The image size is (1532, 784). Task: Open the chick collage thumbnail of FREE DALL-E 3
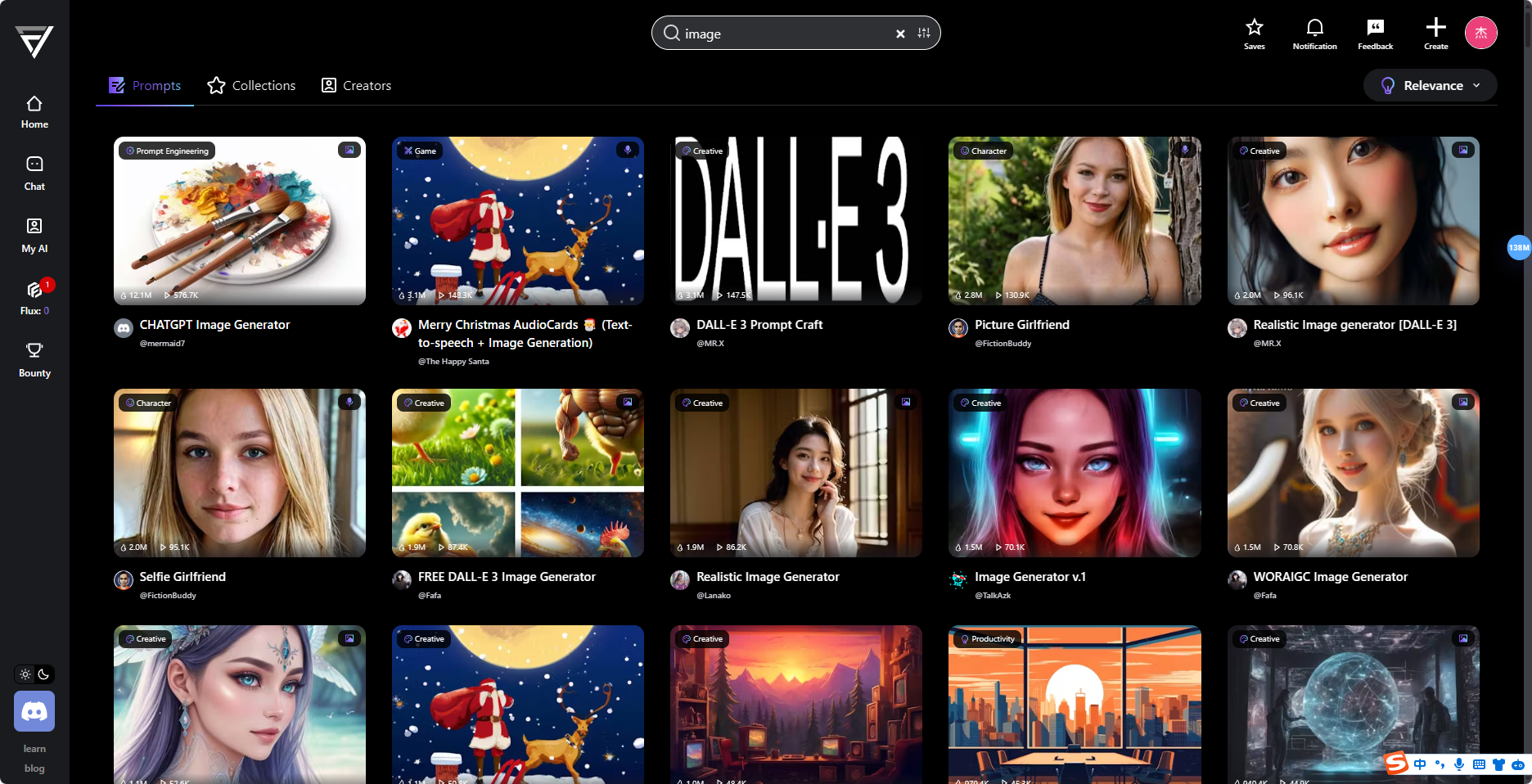pyautogui.click(x=518, y=473)
